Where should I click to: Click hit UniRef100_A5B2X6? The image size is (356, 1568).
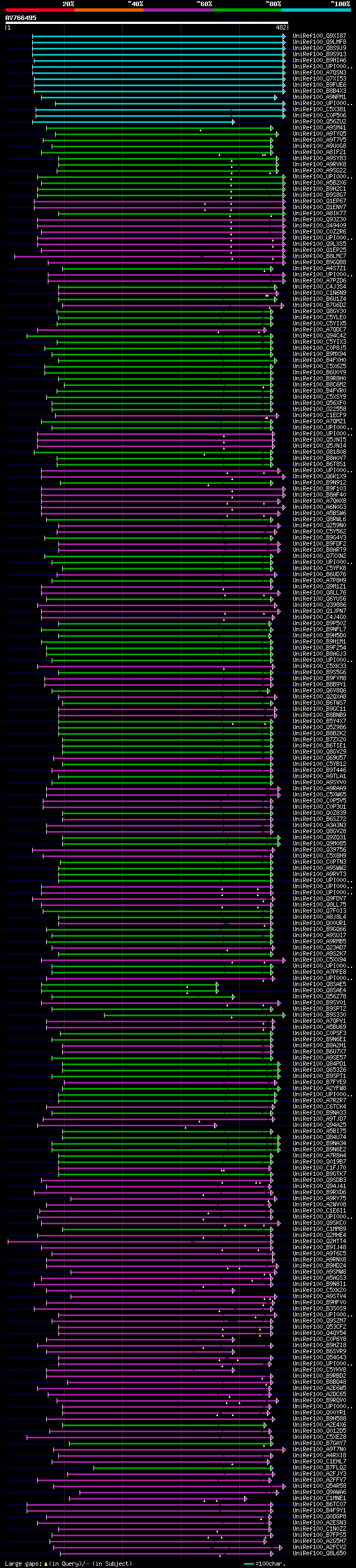click(x=319, y=182)
